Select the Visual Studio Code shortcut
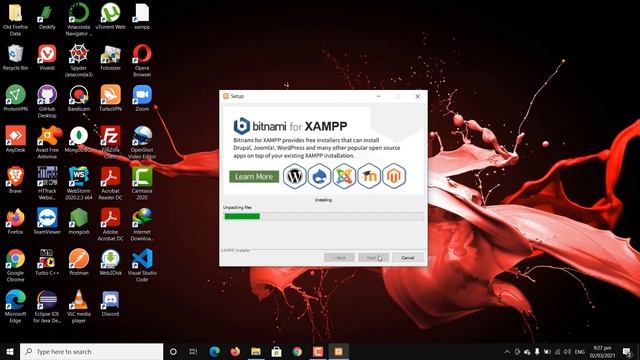The height and width of the screenshot is (360, 640). tap(142, 265)
